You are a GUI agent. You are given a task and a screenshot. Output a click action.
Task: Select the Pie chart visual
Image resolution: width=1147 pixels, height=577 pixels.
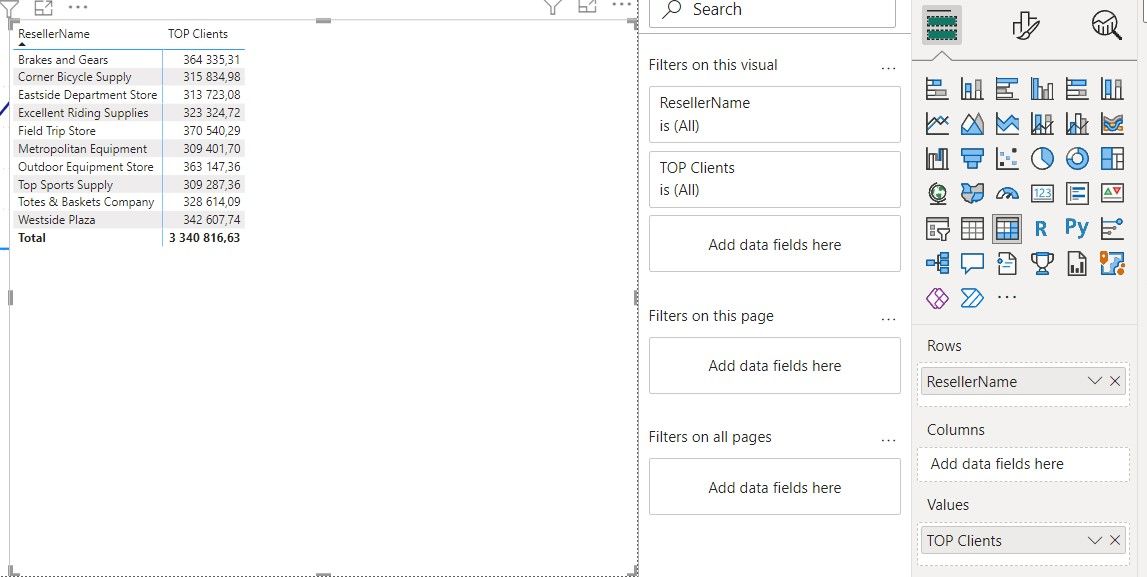point(1042,159)
